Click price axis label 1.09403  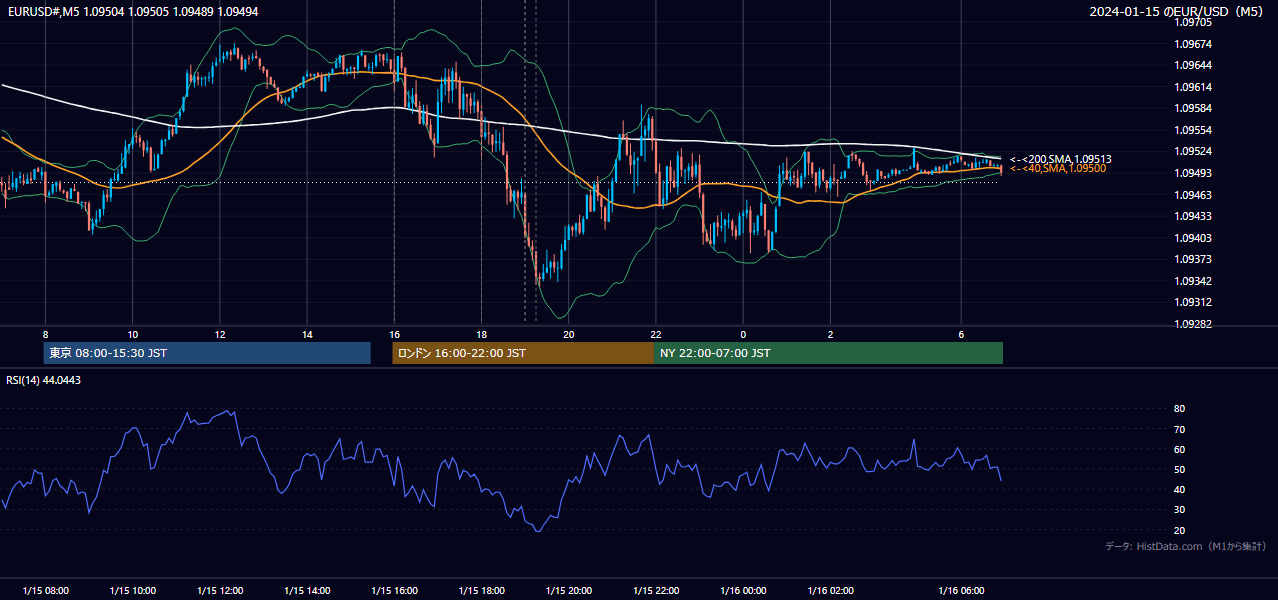1192,238
